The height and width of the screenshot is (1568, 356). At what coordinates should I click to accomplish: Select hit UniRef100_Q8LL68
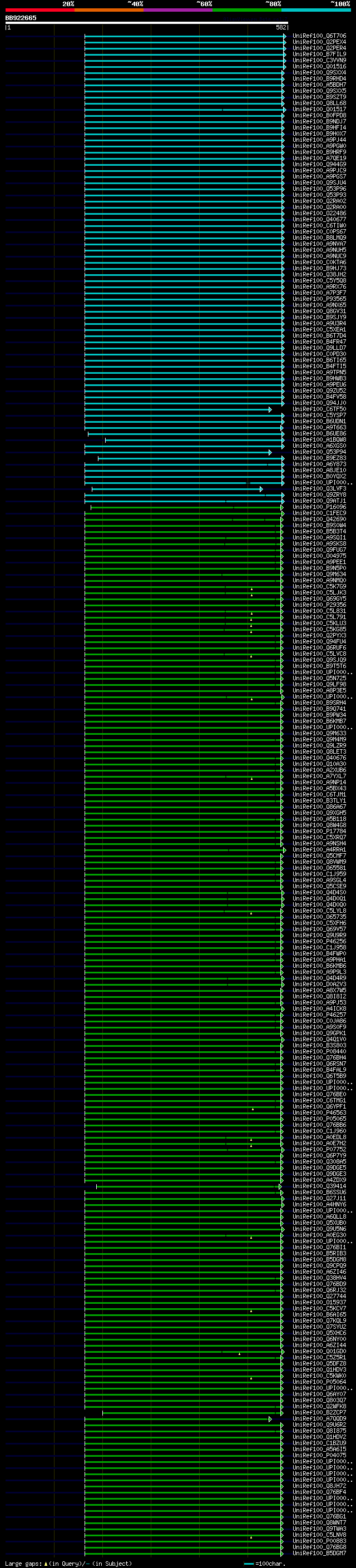pyautogui.click(x=319, y=103)
